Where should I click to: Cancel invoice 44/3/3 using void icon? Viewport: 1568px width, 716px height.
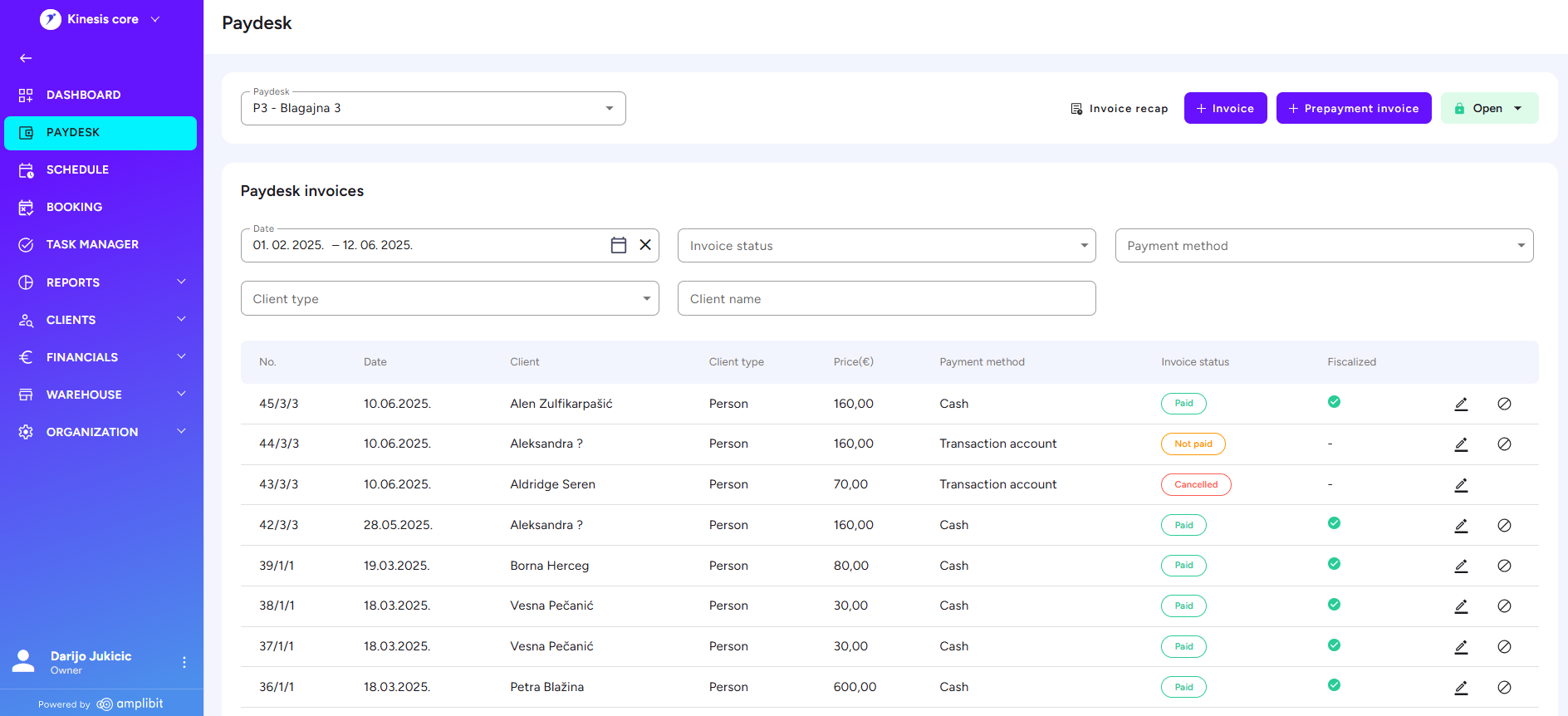click(1503, 444)
